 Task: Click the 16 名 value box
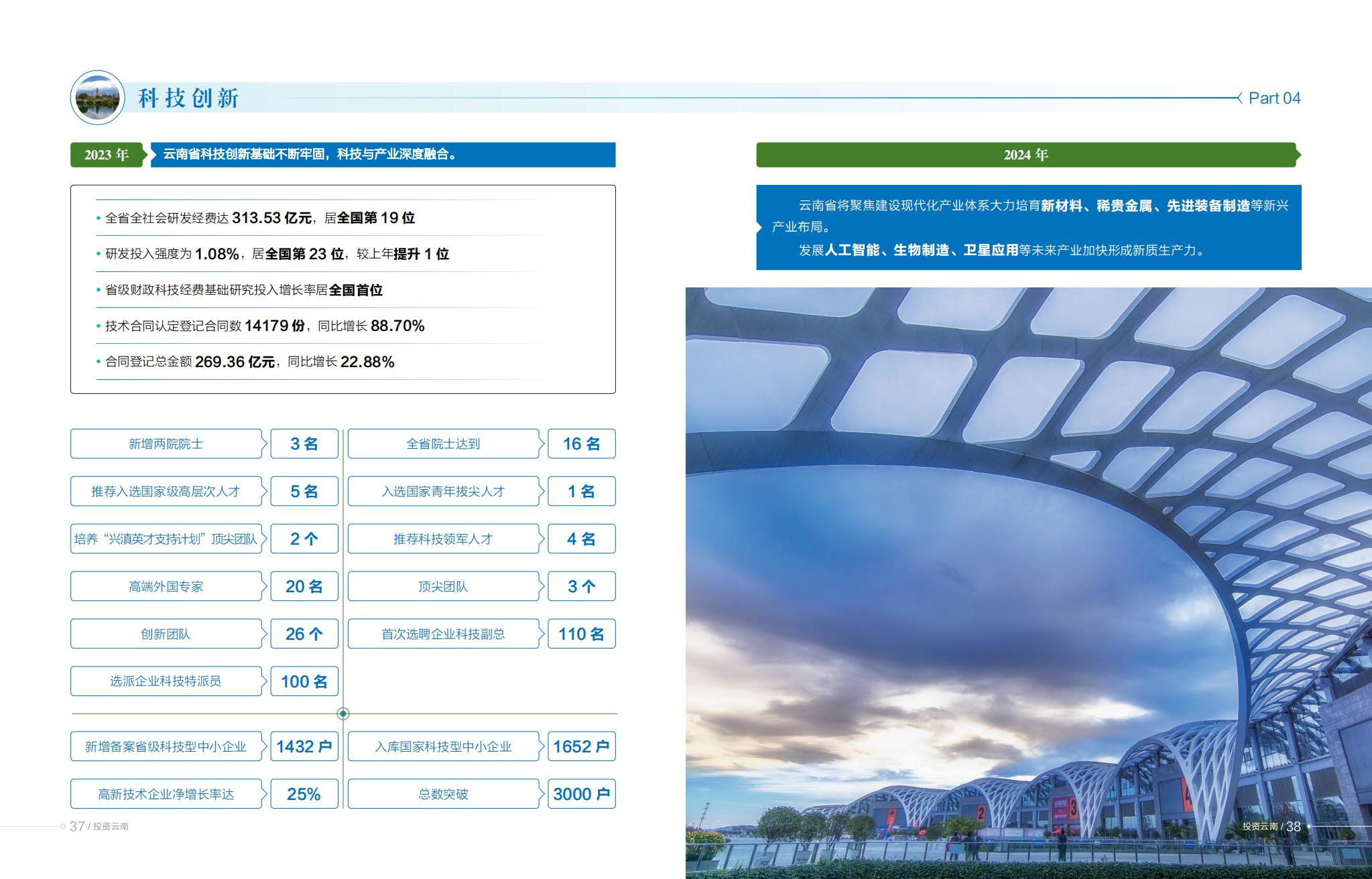coord(581,444)
